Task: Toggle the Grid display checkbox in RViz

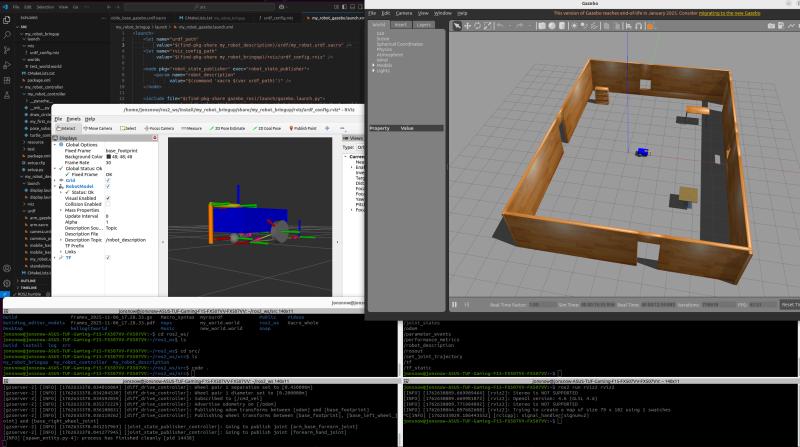Action: [x=108, y=180]
